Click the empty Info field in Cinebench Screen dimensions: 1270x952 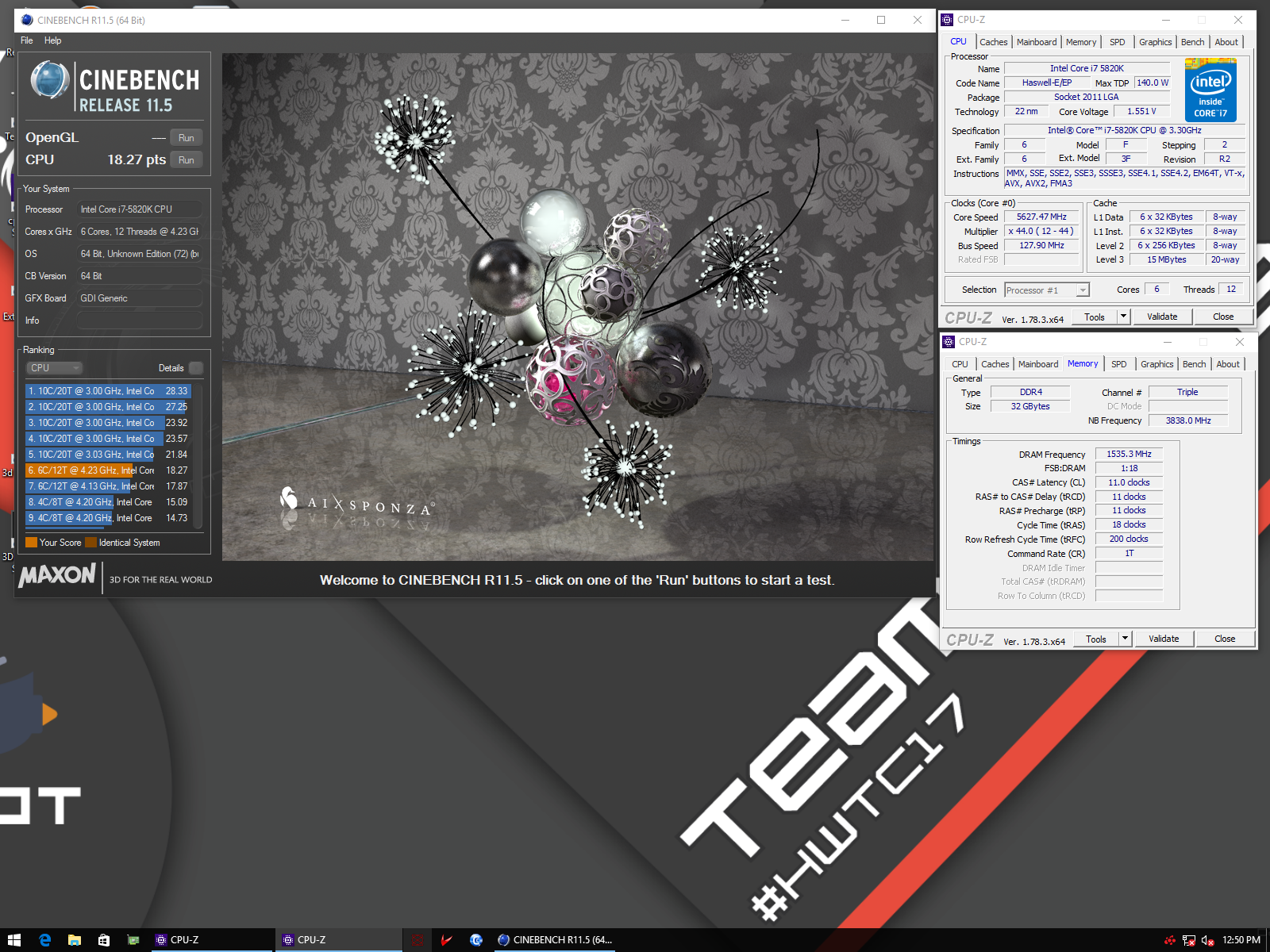[139, 321]
